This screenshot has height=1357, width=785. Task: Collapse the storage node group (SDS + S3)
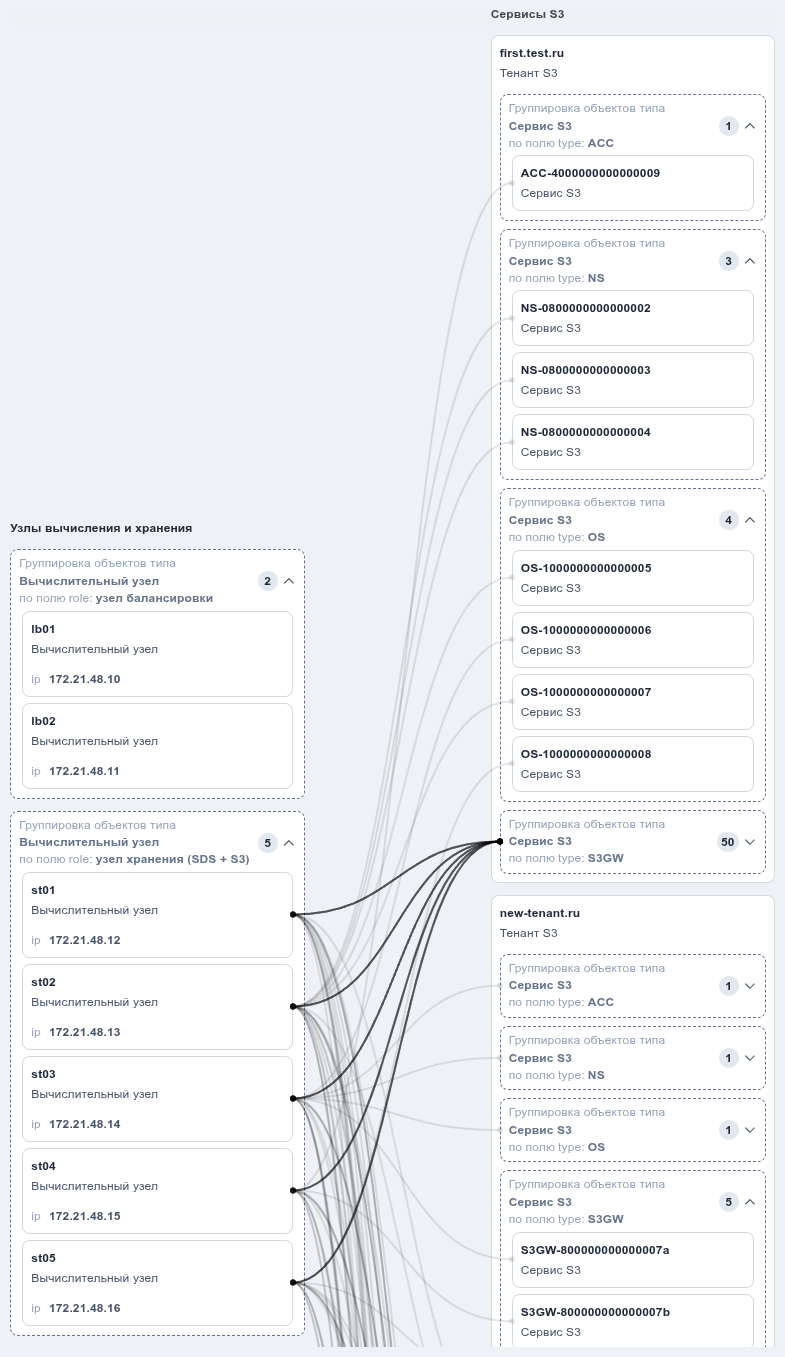tap(289, 843)
